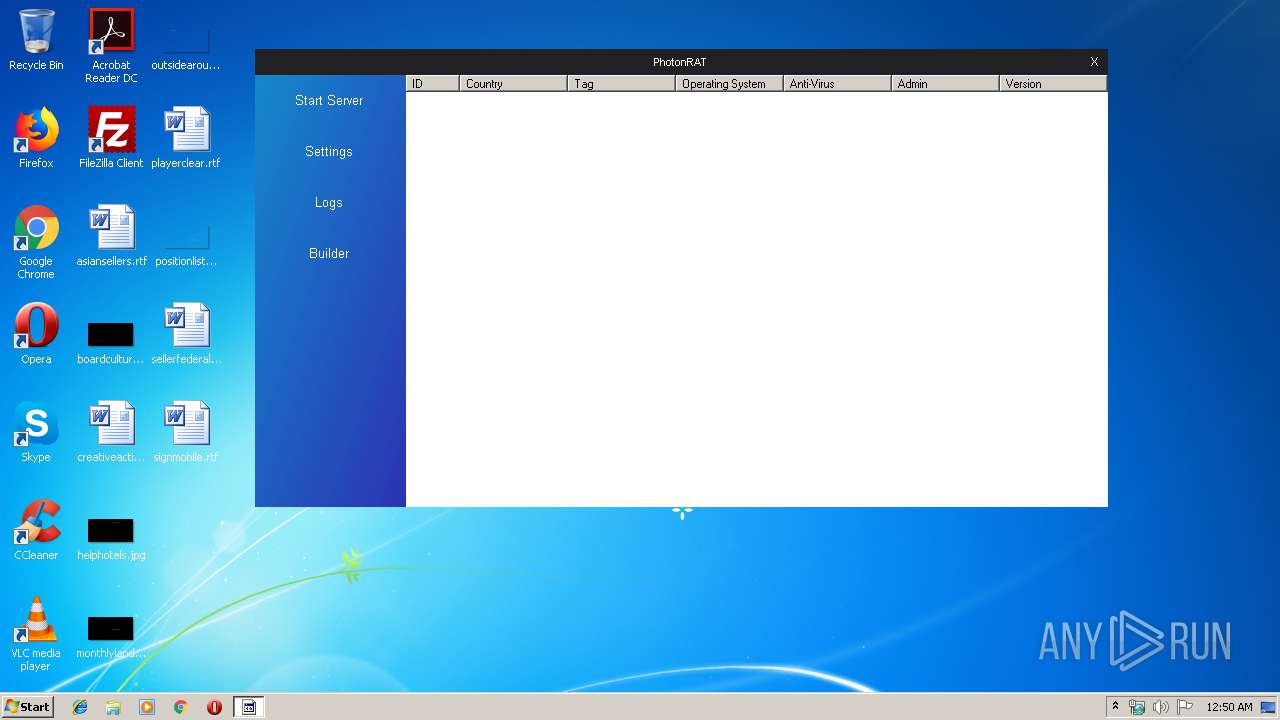This screenshot has height=720, width=1280.
Task: Select creativeacti file icon
Action: click(111, 432)
